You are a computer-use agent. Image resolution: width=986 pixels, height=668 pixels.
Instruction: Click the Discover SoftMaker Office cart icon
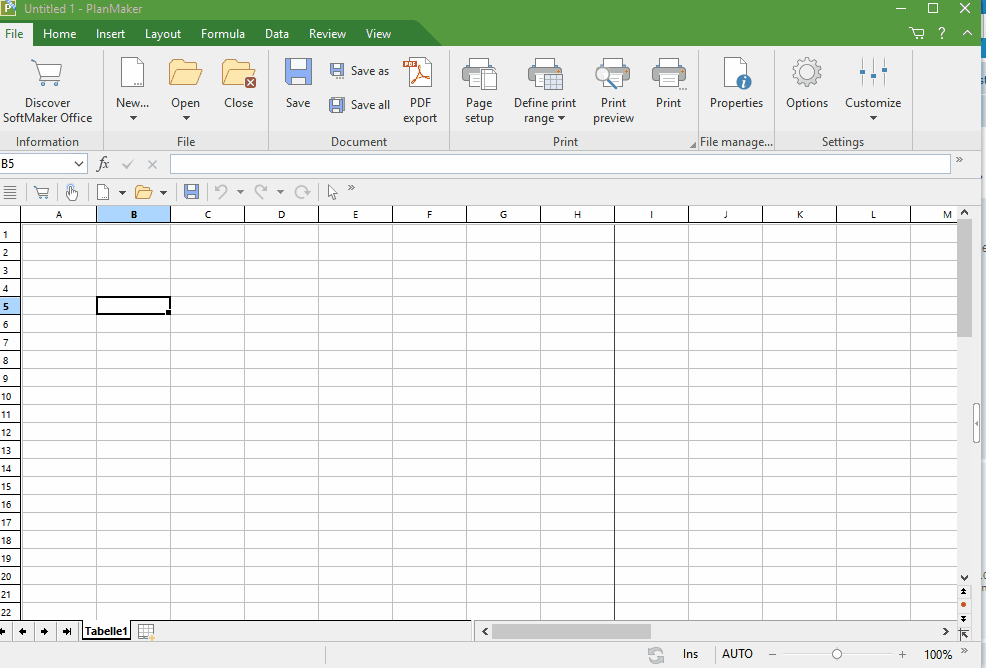(47, 75)
